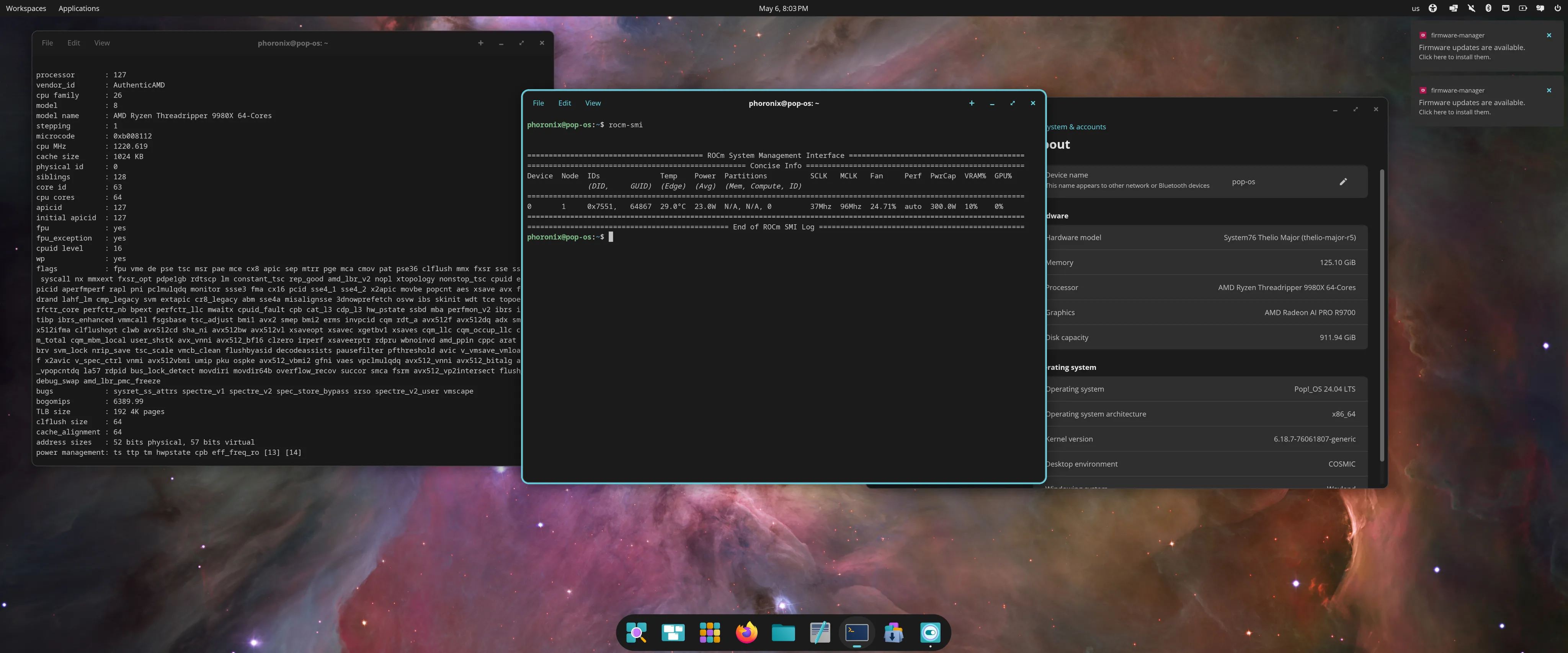Select the Kernel version row
1568x653 pixels.
(x=1207, y=439)
